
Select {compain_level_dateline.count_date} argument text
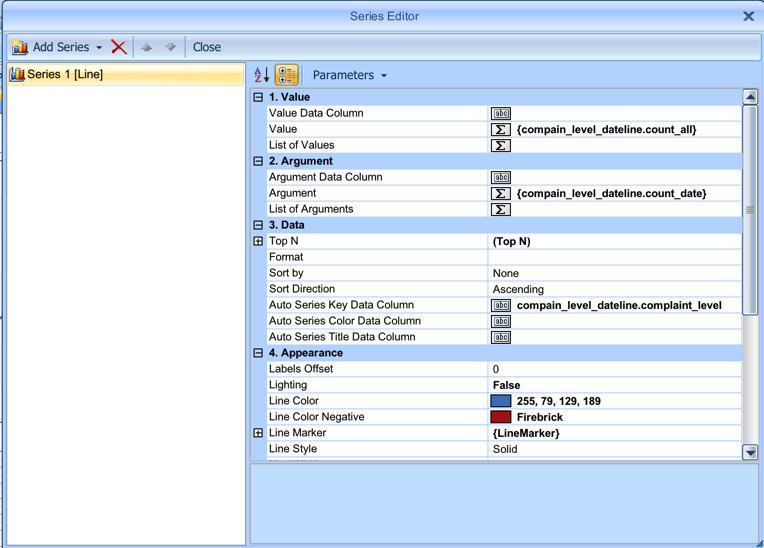coord(611,193)
